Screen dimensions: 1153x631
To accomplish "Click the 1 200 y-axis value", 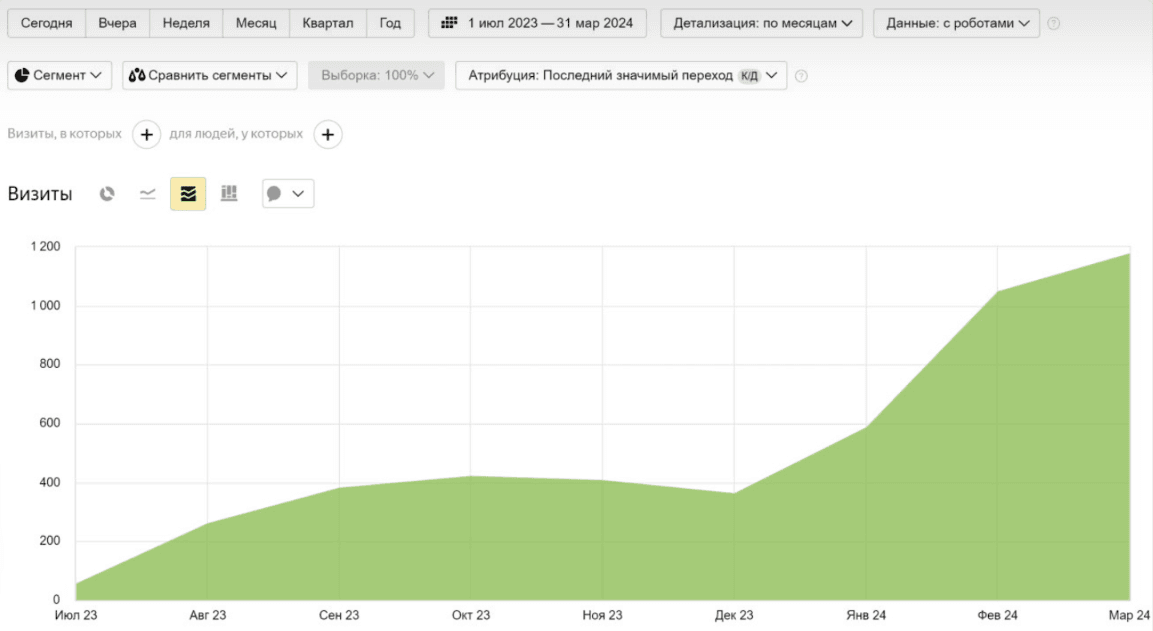I will (x=46, y=246).
